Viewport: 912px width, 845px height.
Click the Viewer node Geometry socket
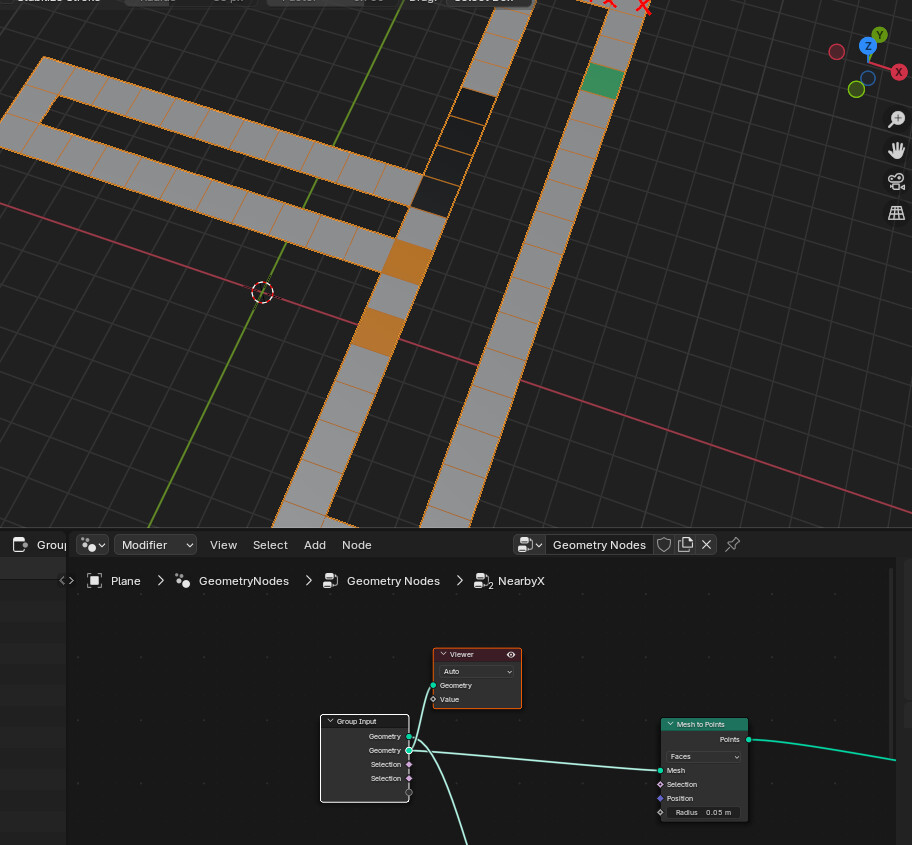click(433, 686)
